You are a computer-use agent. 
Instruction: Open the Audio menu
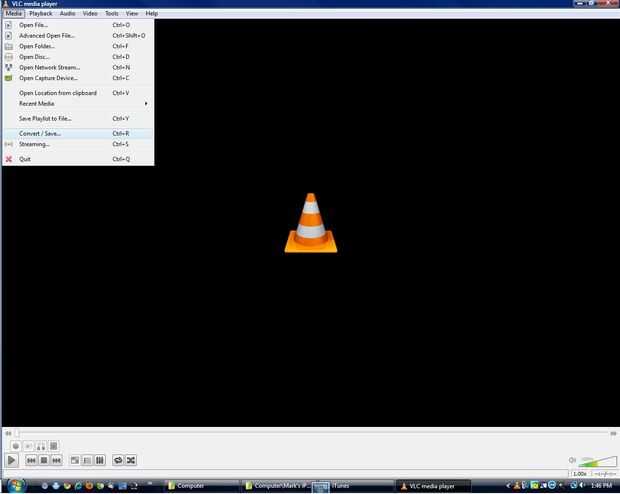[x=67, y=13]
